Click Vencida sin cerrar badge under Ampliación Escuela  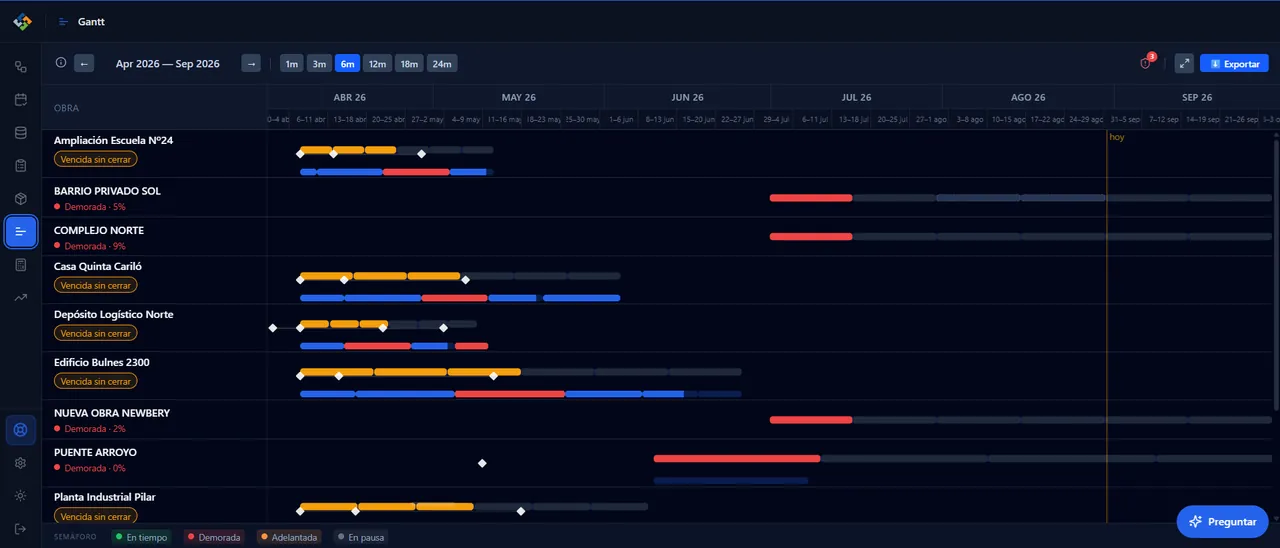(96, 159)
